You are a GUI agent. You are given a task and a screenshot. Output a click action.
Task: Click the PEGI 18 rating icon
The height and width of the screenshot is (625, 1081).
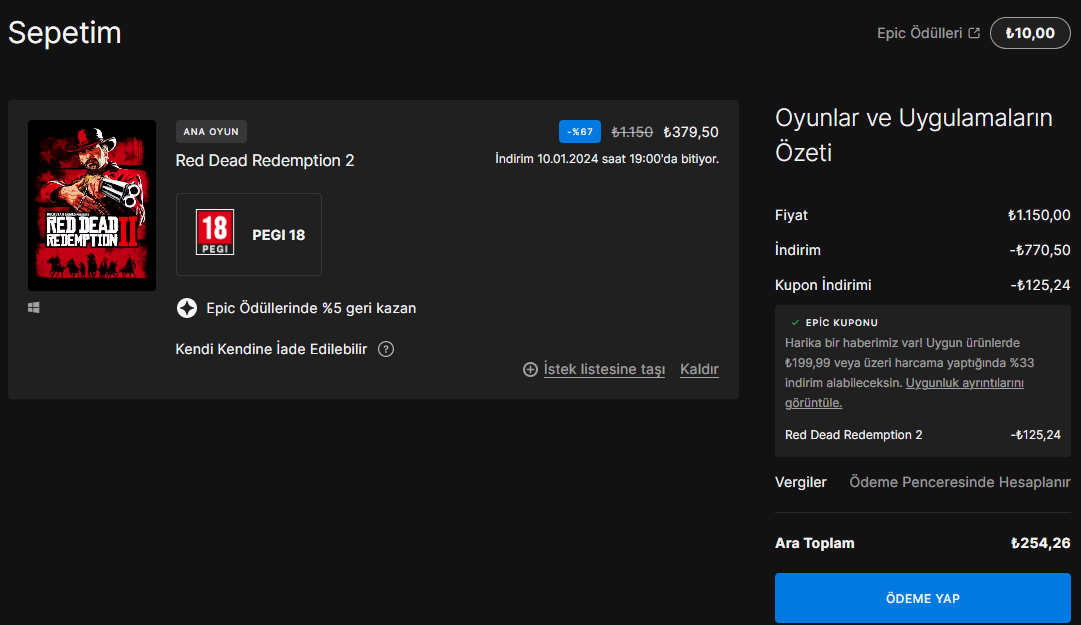[215, 232]
